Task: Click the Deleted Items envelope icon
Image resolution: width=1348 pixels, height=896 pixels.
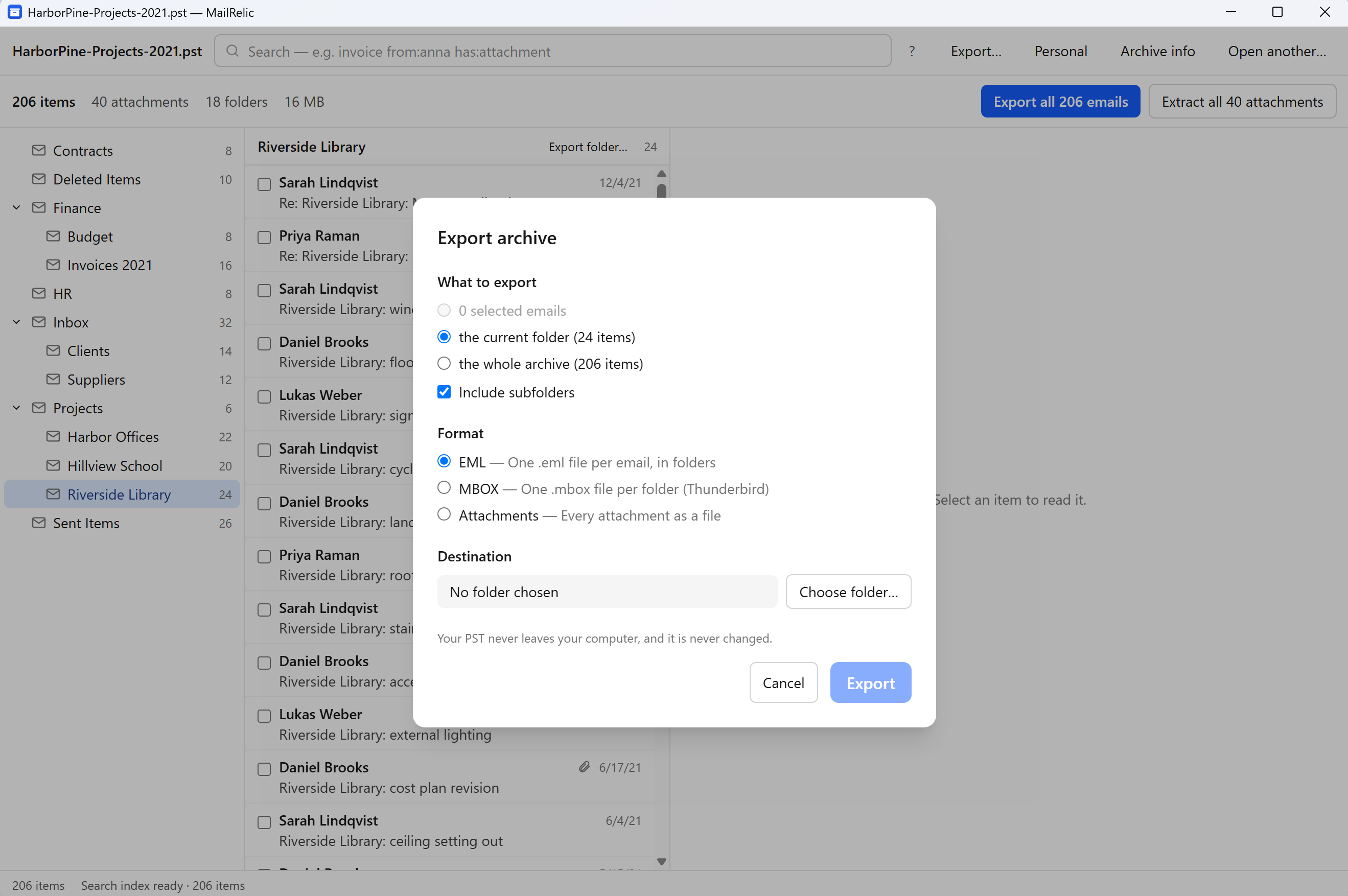Action: (x=39, y=179)
